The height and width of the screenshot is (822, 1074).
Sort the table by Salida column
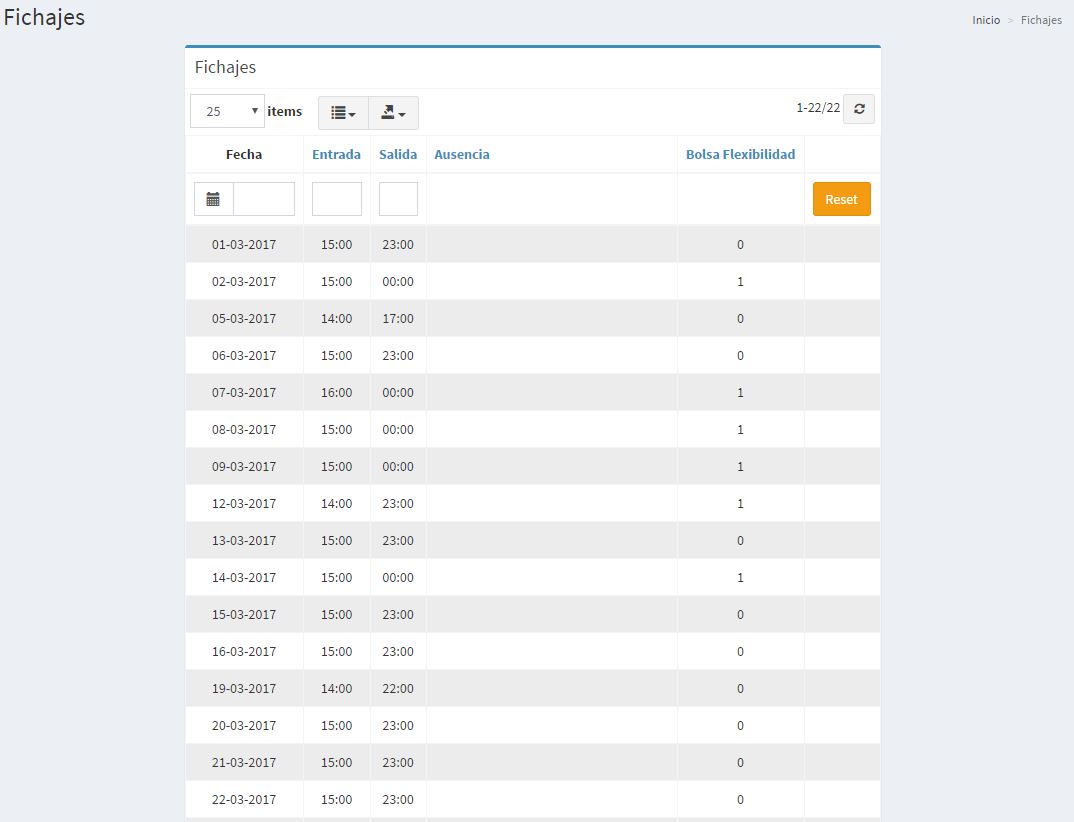398,154
